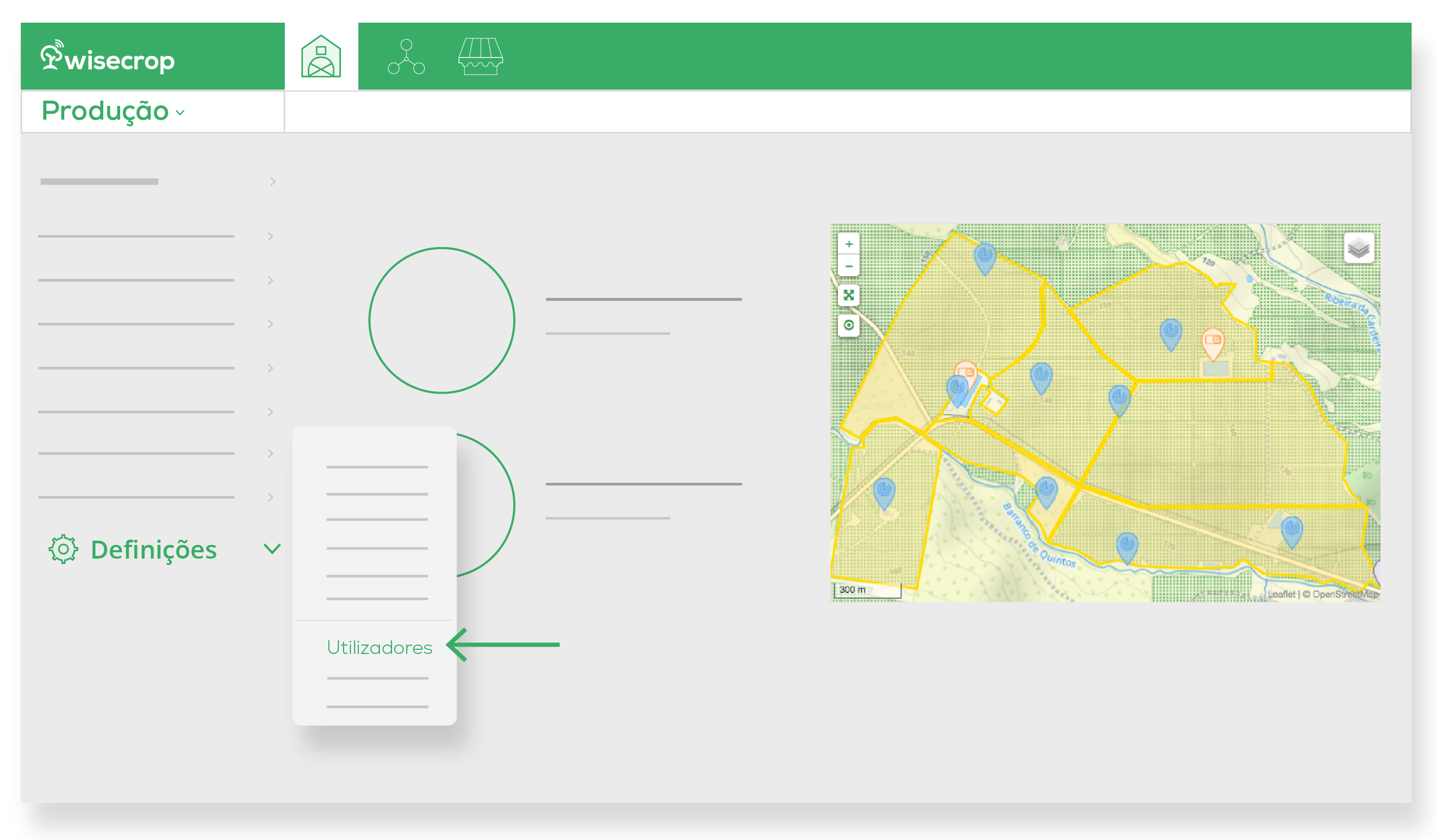Click the map locate target icon
This screenshot has width=1436, height=840.
[848, 325]
